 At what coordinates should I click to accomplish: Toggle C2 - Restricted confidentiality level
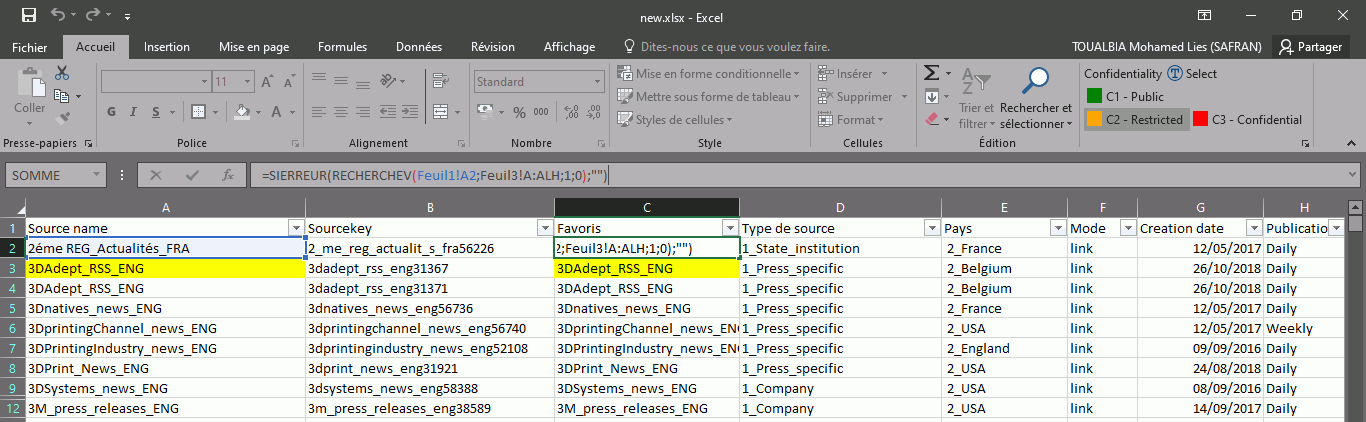(x=1136, y=120)
